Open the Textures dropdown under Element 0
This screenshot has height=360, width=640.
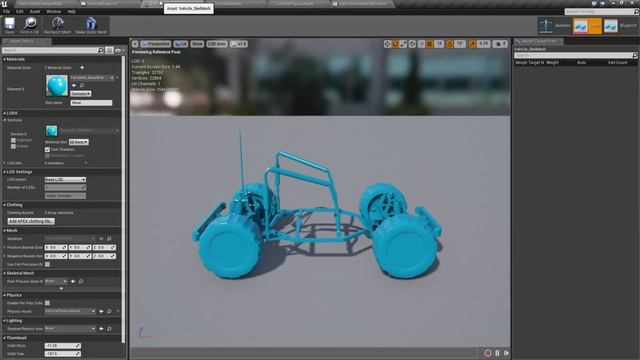[80, 93]
